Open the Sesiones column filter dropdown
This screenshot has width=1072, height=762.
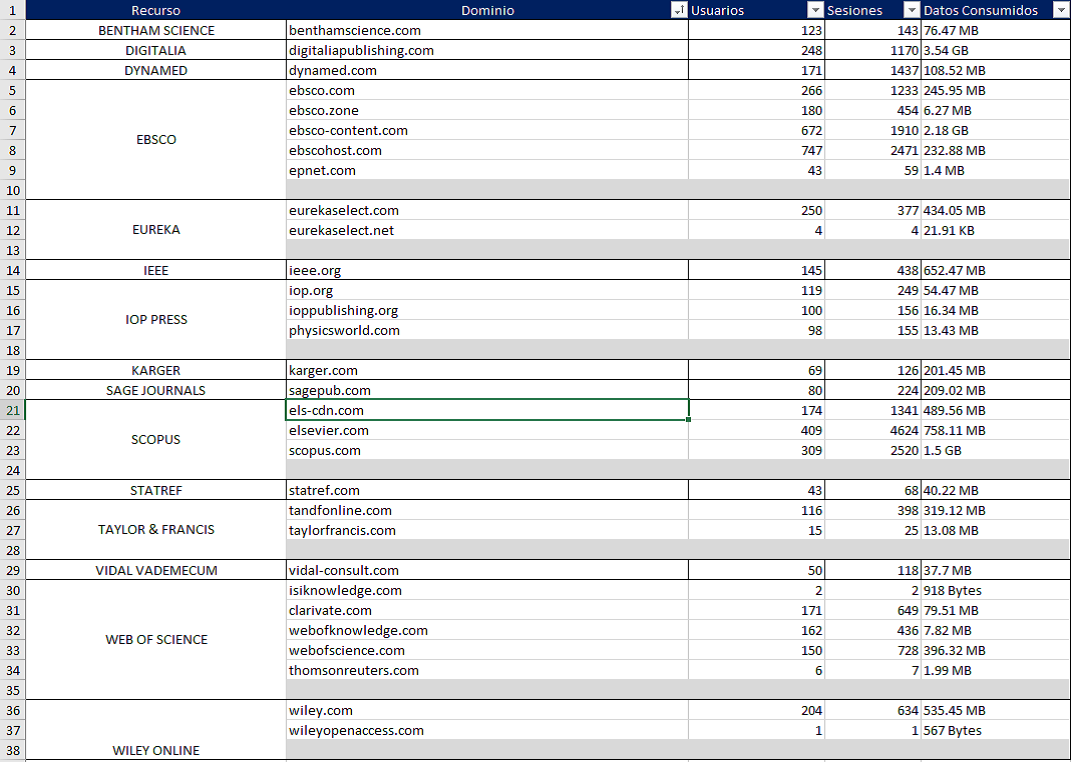tap(911, 10)
